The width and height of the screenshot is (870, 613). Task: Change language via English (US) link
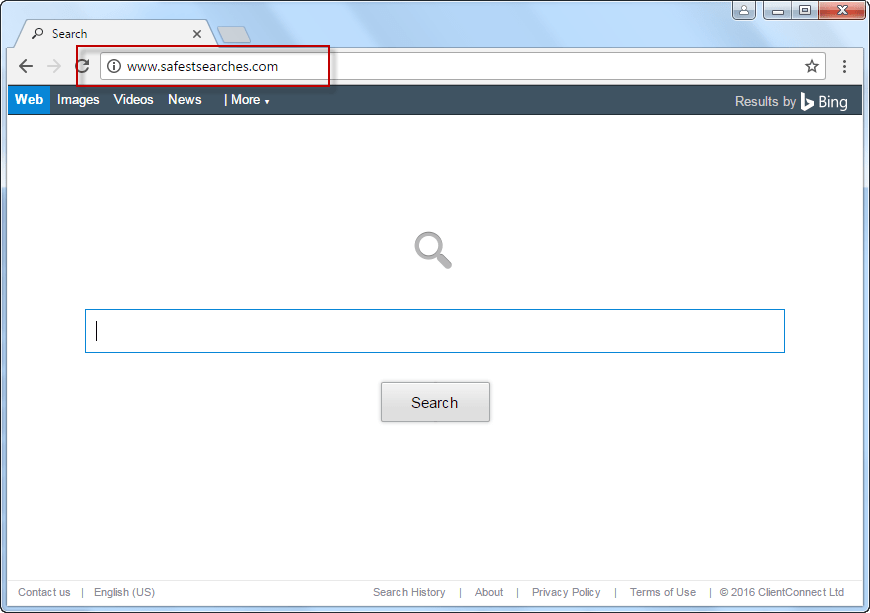pyautogui.click(x=124, y=592)
